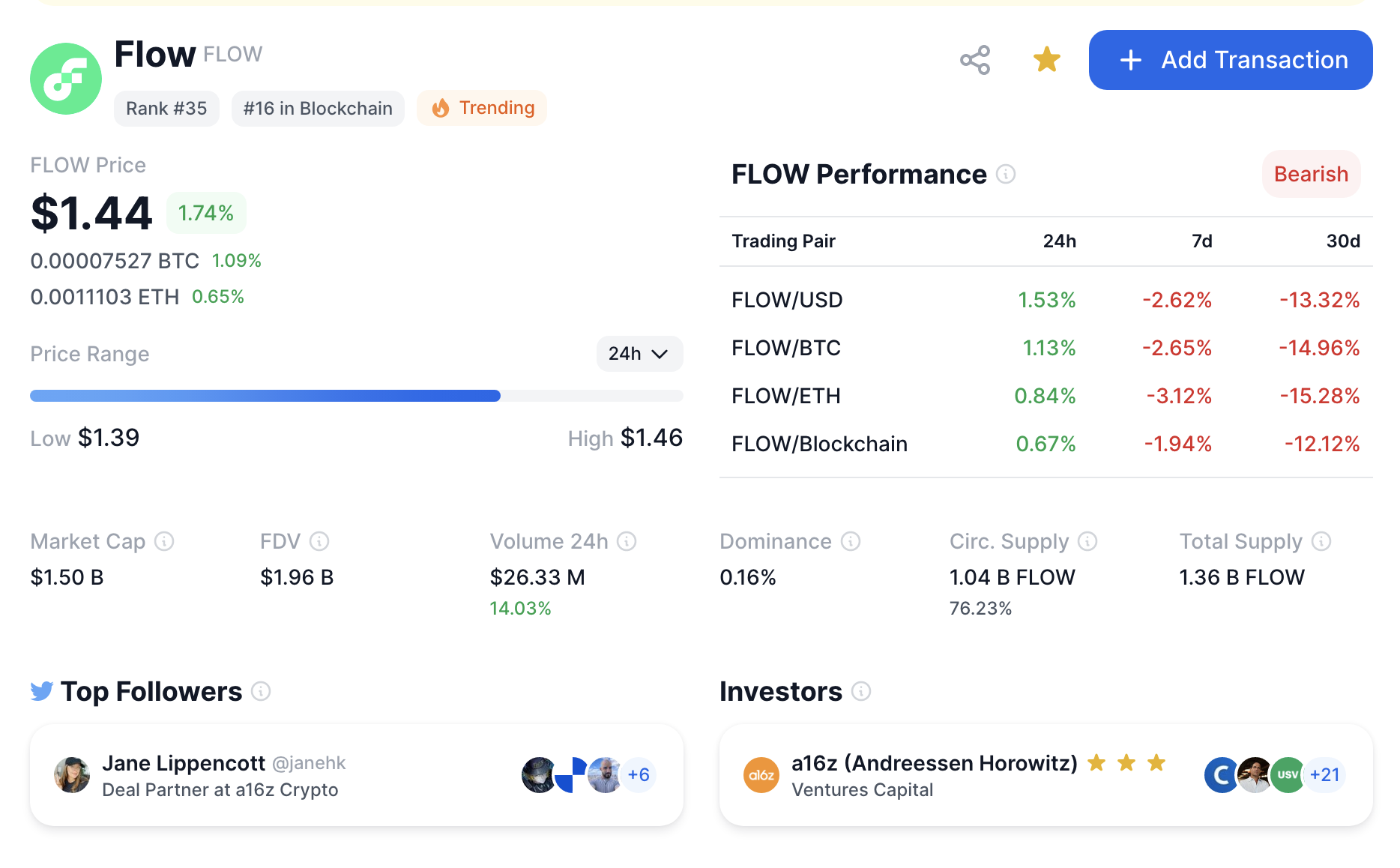Click the blue C investor logo
The height and width of the screenshot is (868, 1400).
tap(1222, 775)
